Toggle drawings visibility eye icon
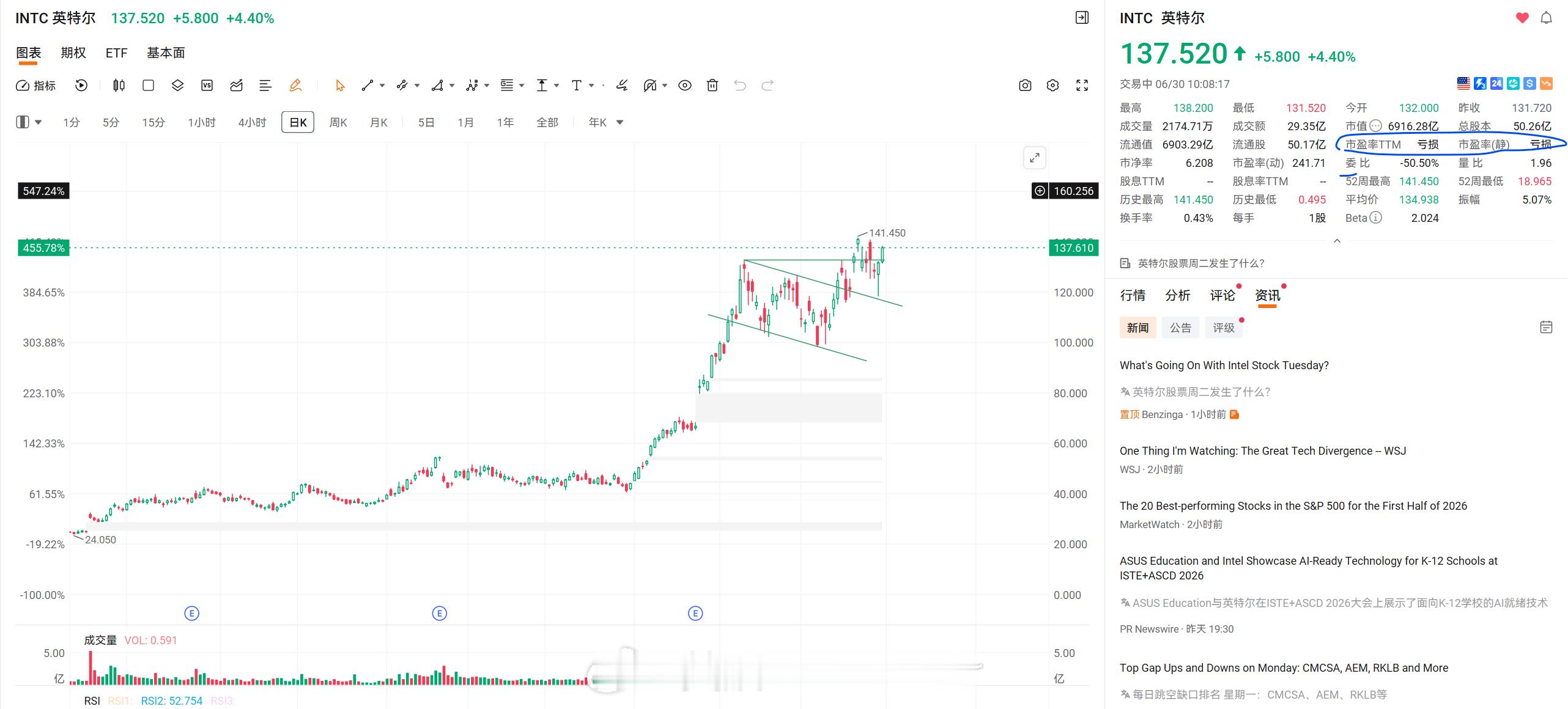This screenshot has height=709, width=1568. pos(685,86)
